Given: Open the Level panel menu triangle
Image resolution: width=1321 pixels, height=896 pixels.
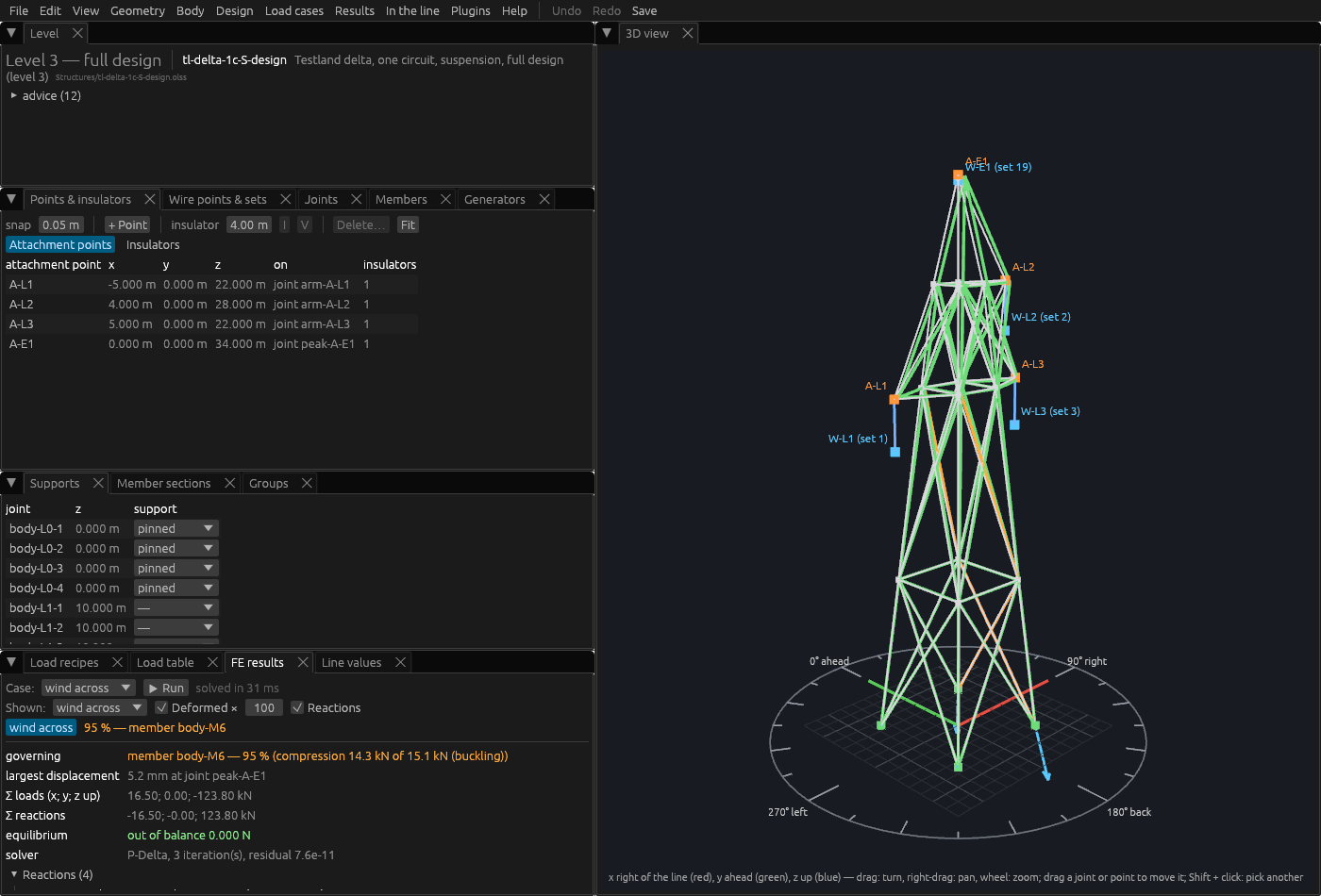Looking at the screenshot, I should (x=11, y=33).
